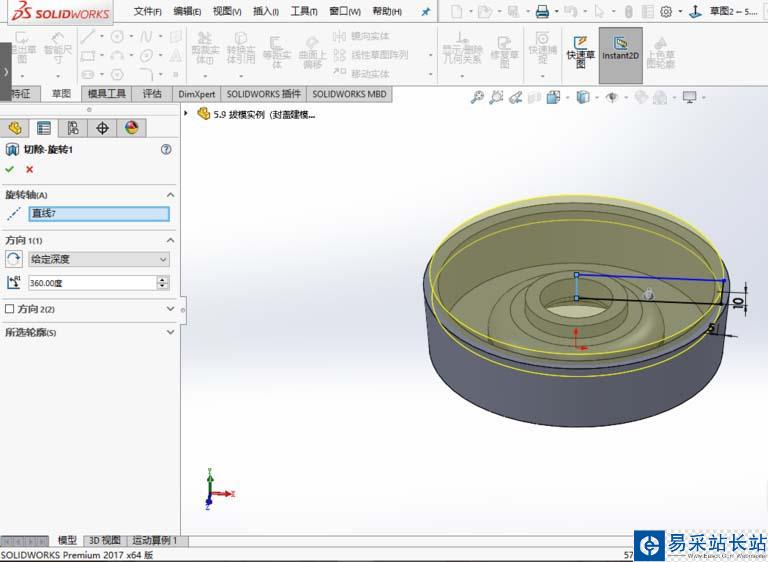Screen dimensions: 768x562
Task: Click the Circle sketch tool icon
Action: tap(117, 36)
